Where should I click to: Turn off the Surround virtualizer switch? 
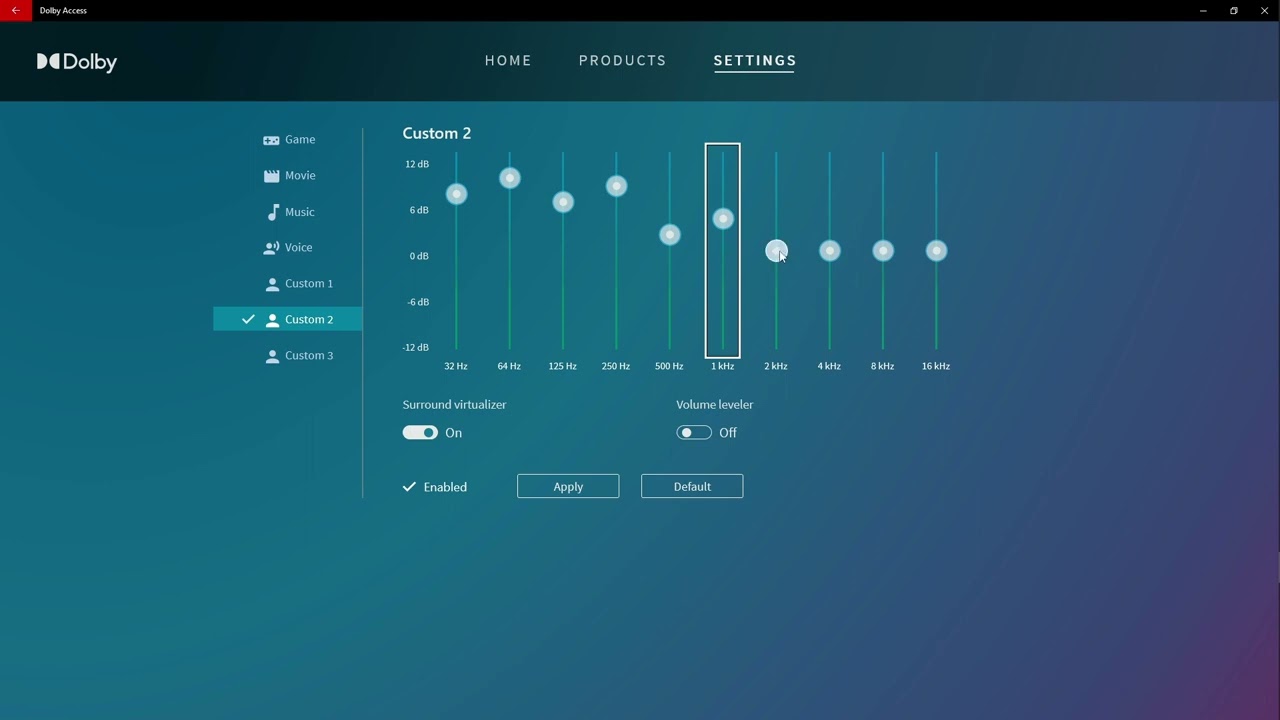(x=420, y=433)
